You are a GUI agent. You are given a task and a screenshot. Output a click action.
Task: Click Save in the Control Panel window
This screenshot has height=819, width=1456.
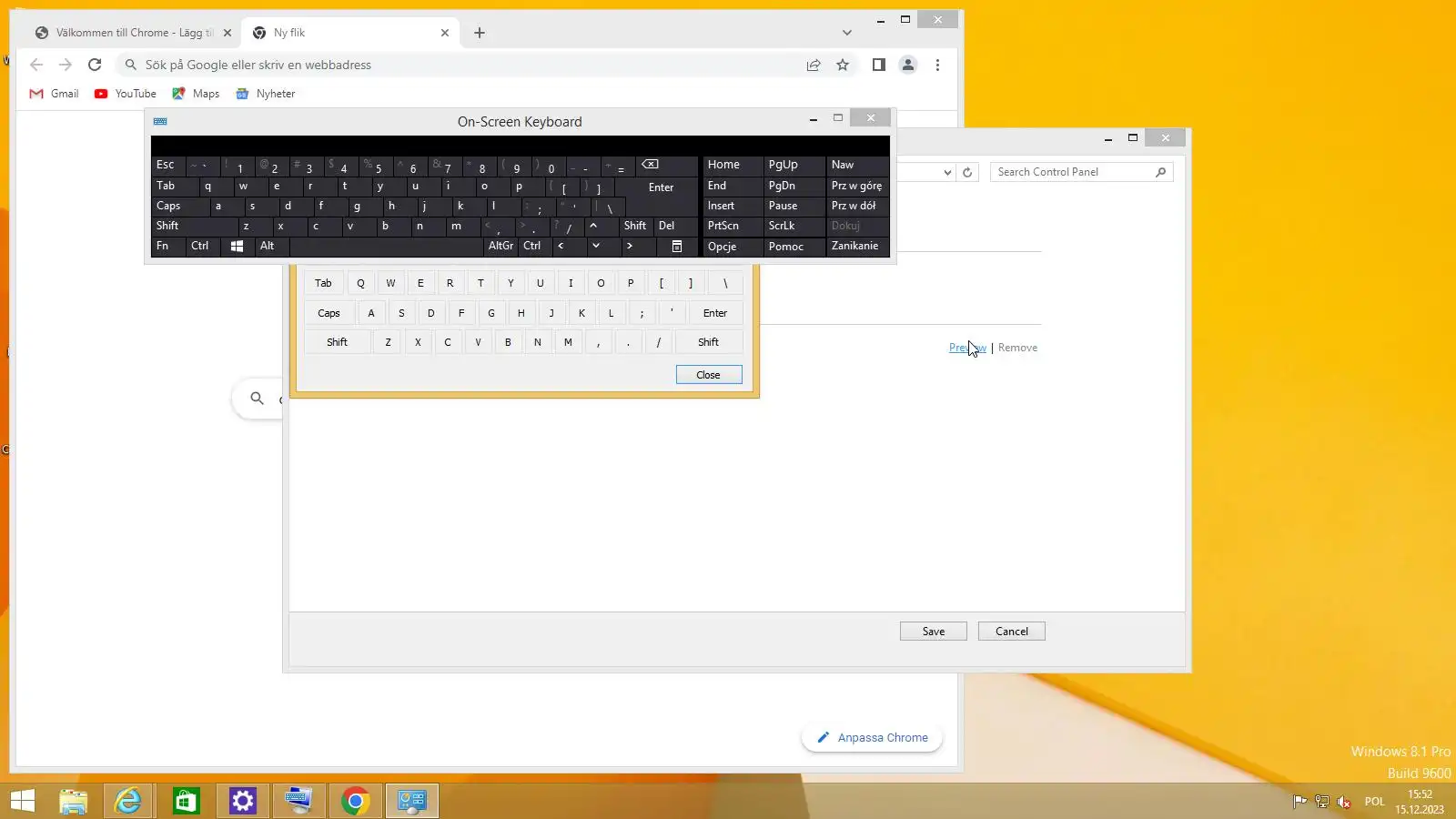[x=934, y=632]
